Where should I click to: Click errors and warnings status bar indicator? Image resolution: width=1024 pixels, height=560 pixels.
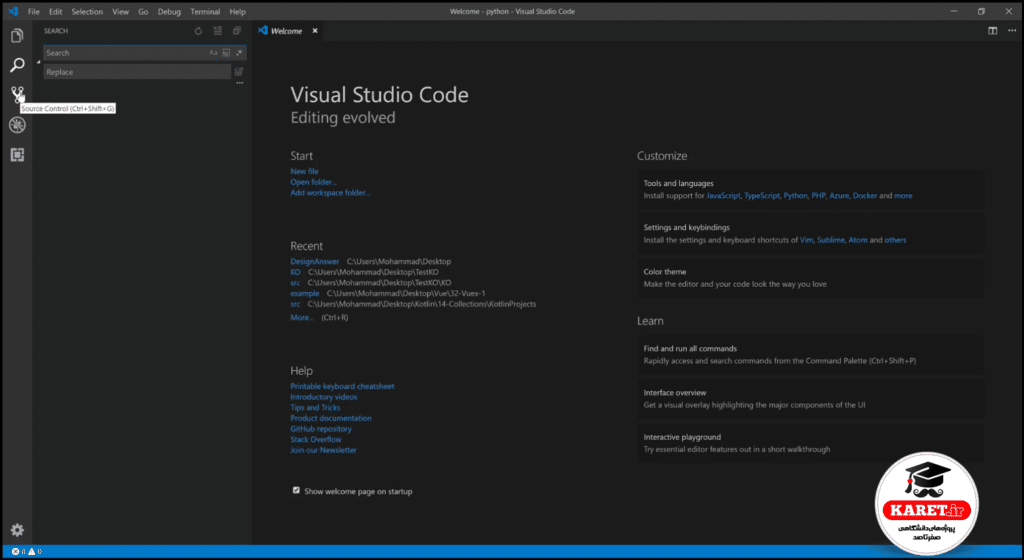pyautogui.click(x=27, y=552)
